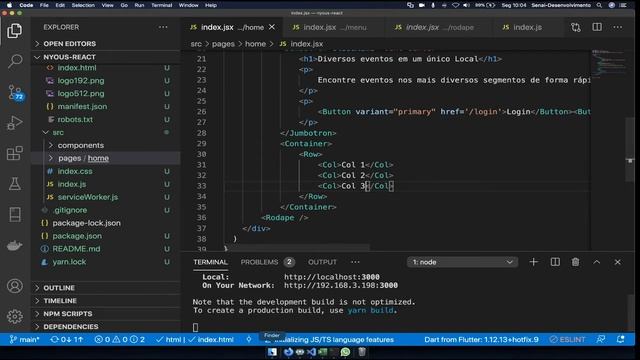Open the Run and Debug view
The width and height of the screenshot is (640, 360).
coord(15,122)
